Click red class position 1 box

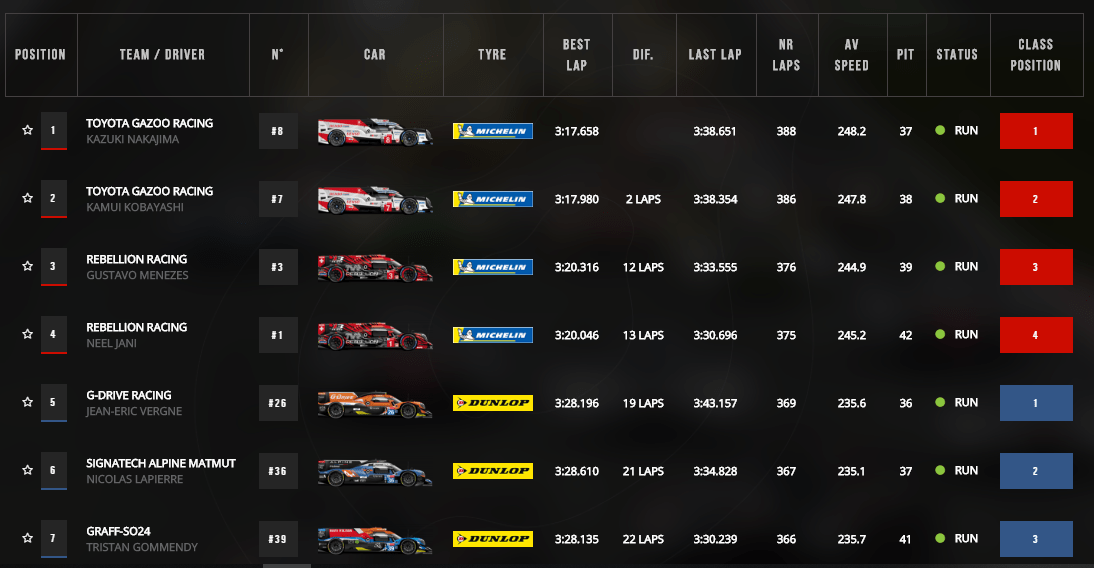(x=1036, y=131)
